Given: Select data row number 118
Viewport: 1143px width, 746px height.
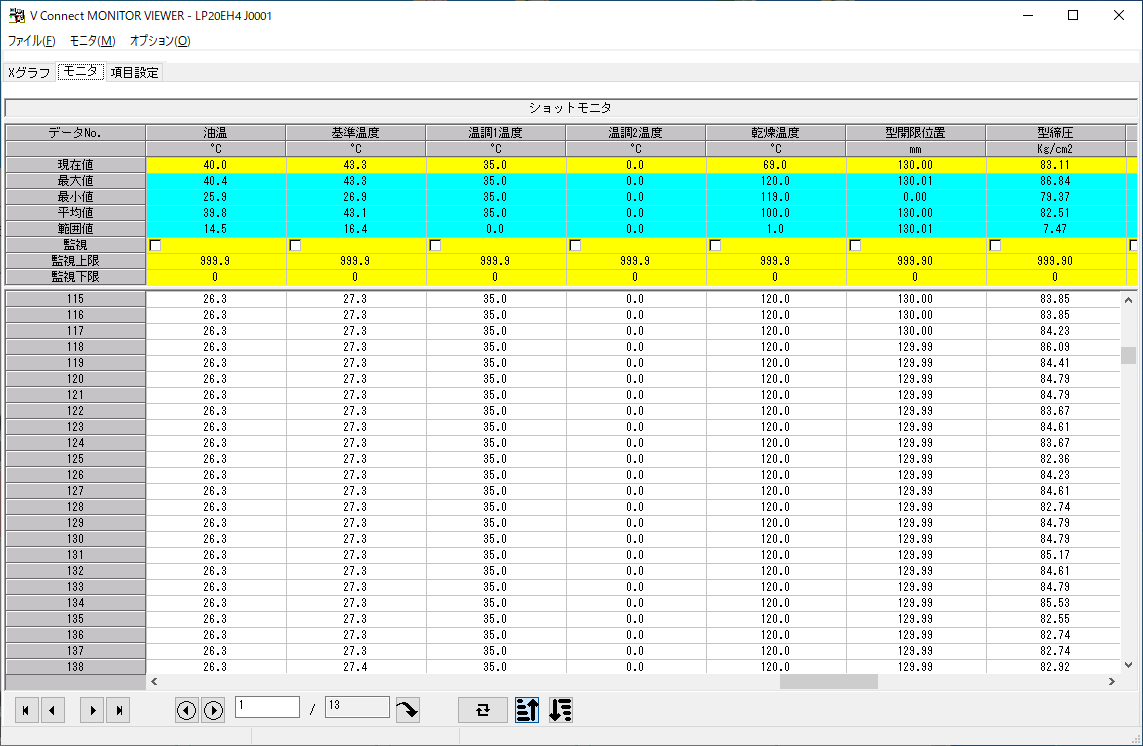Looking at the screenshot, I should click(x=75, y=347).
